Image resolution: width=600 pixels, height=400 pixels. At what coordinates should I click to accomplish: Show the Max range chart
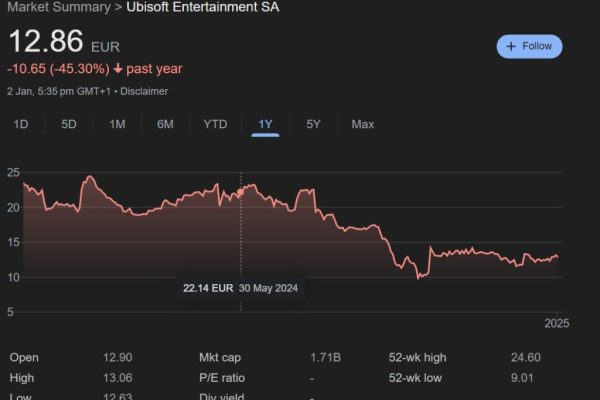(363, 124)
